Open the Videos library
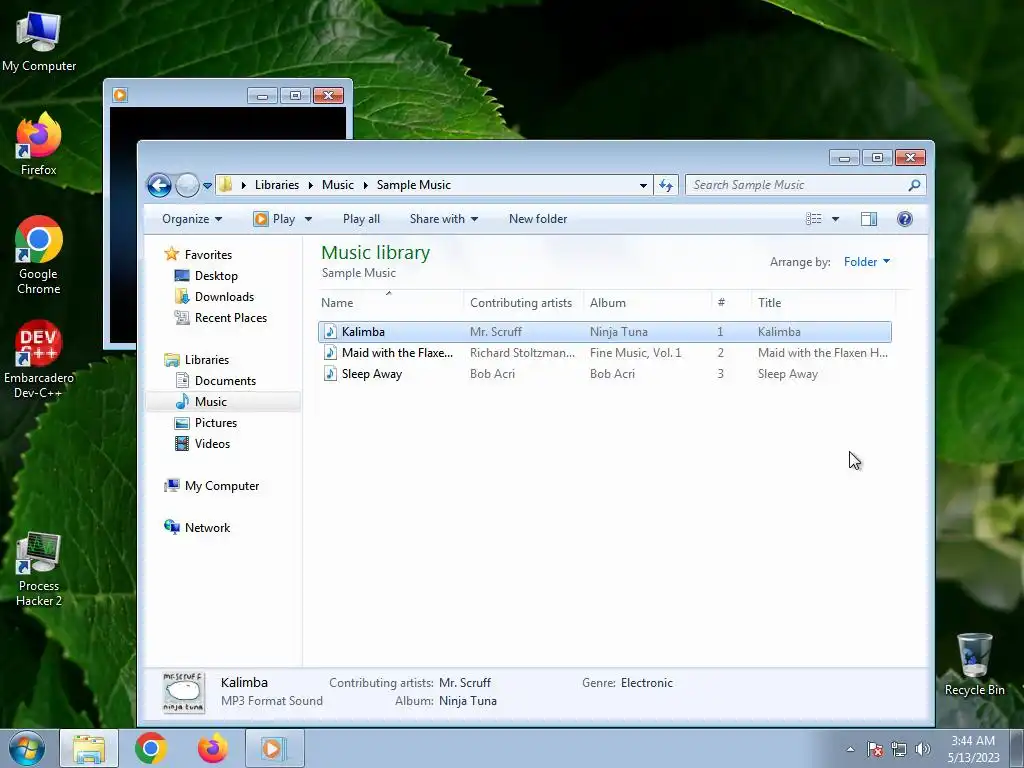 pyautogui.click(x=212, y=443)
